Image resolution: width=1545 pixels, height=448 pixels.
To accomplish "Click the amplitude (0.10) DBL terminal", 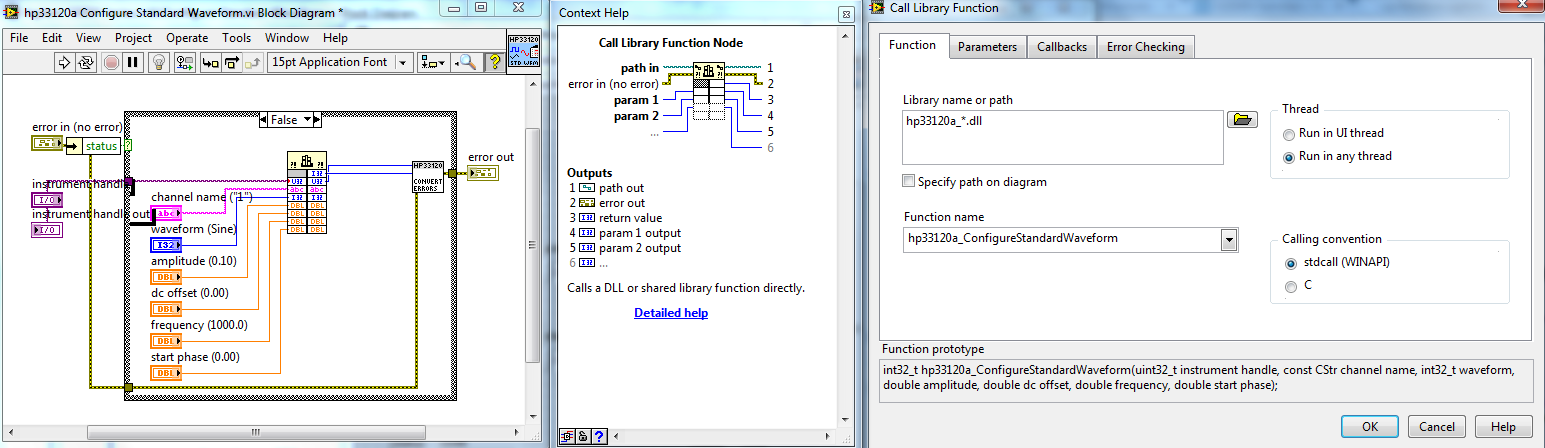I will click(x=166, y=277).
